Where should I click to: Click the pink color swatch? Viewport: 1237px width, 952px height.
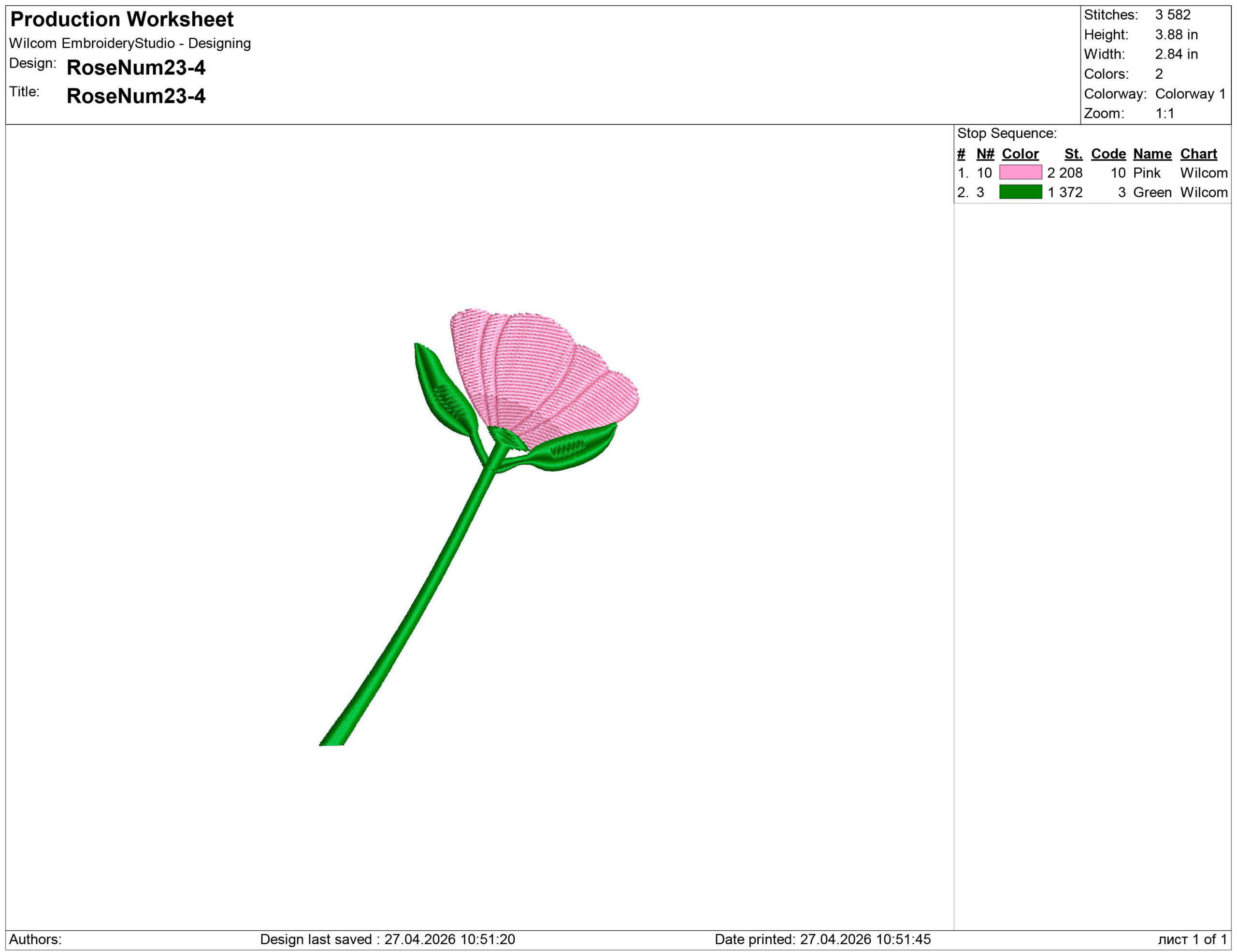click(x=1020, y=172)
